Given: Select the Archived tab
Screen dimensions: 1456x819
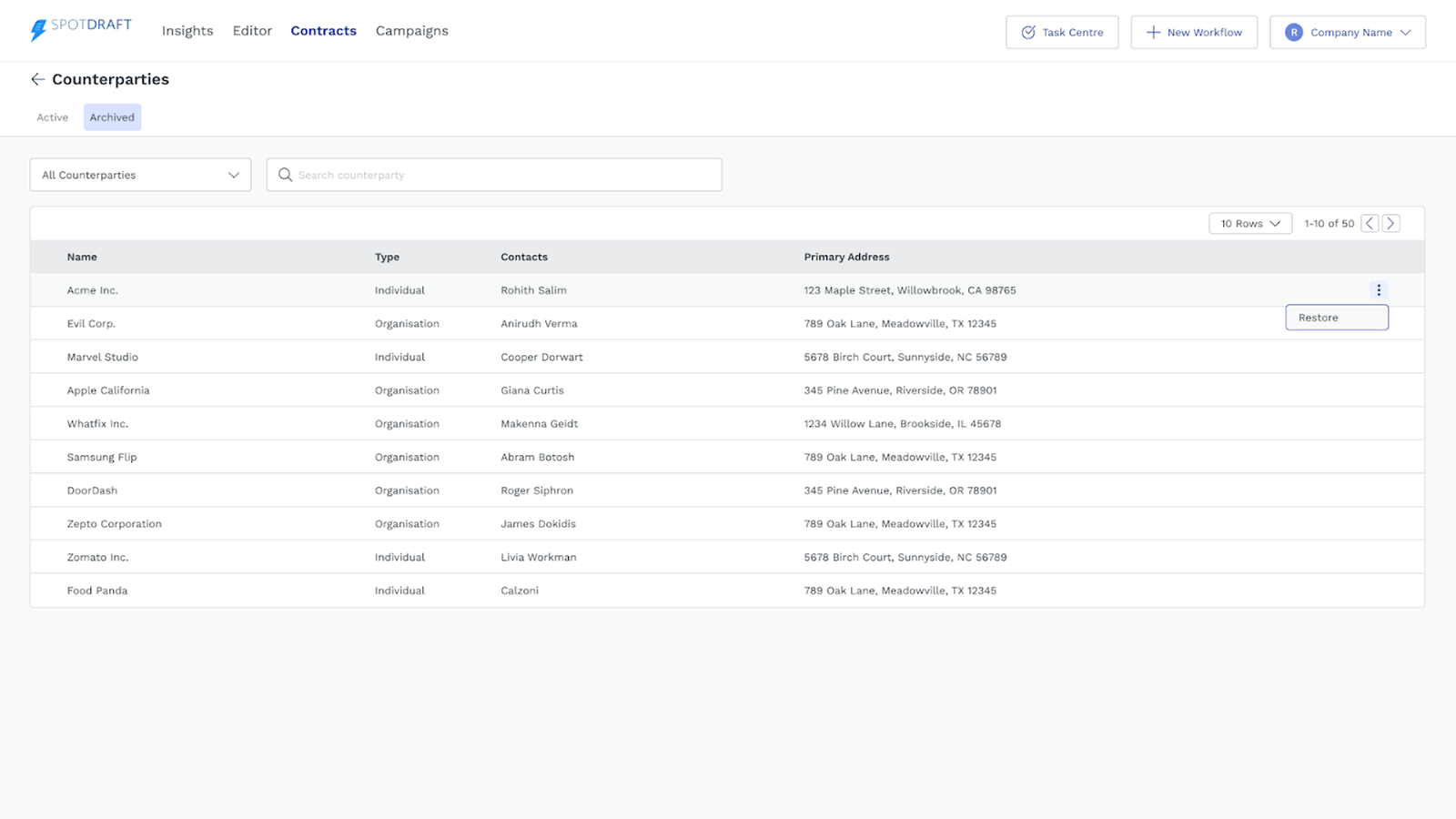Looking at the screenshot, I should (112, 117).
